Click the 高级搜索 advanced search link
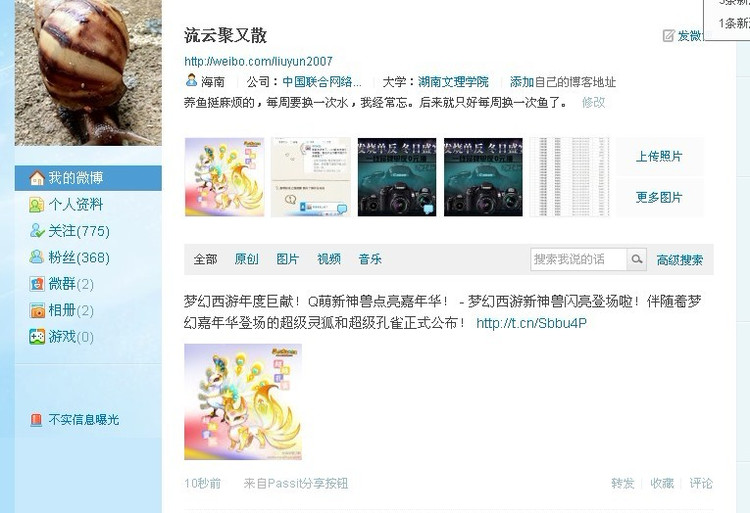This screenshot has height=513, width=750. [x=680, y=260]
